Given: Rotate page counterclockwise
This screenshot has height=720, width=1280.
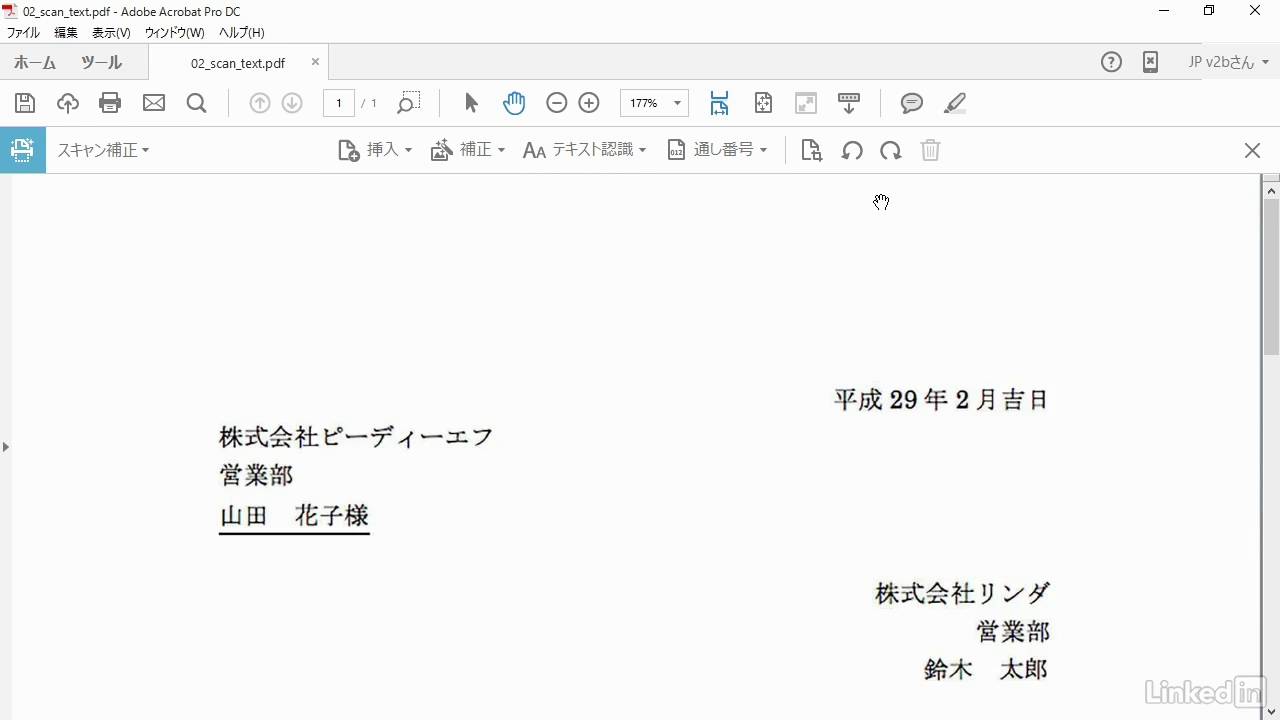Looking at the screenshot, I should click(x=852, y=151).
